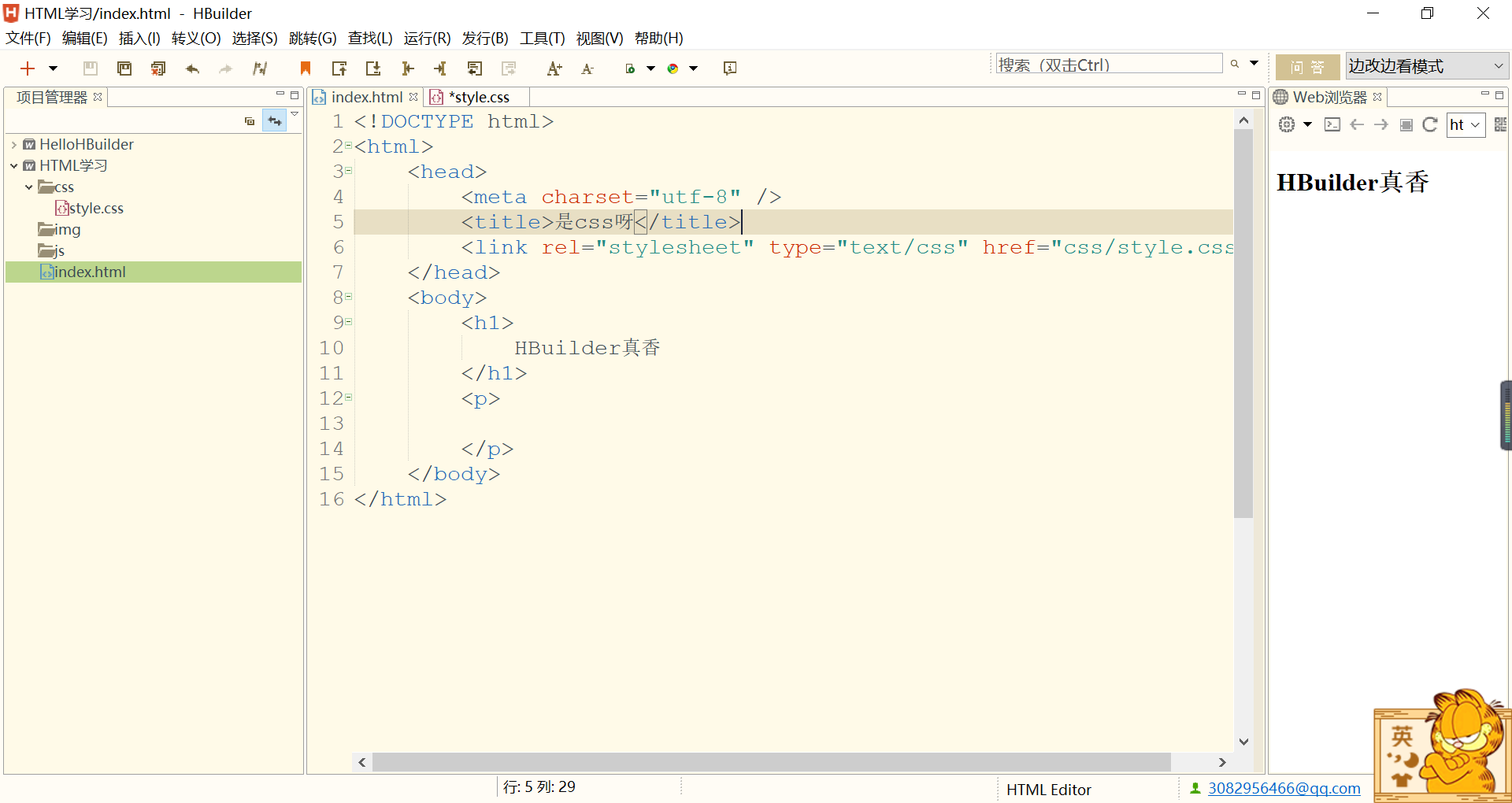Increase editor font size with A+ icon

click(x=554, y=68)
